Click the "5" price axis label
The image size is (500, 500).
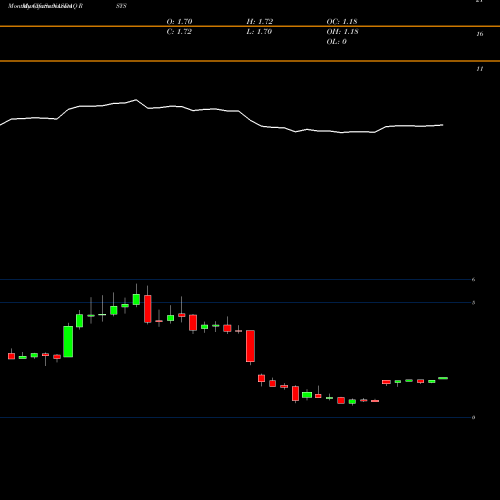(473, 303)
